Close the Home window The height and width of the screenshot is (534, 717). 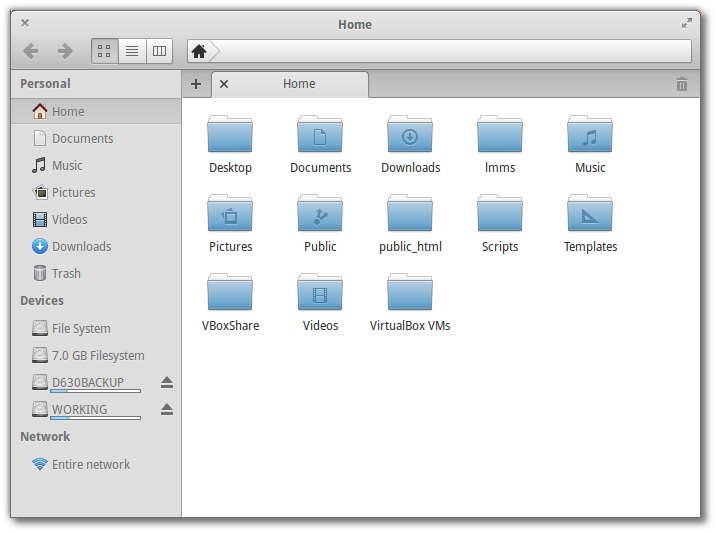[25, 23]
